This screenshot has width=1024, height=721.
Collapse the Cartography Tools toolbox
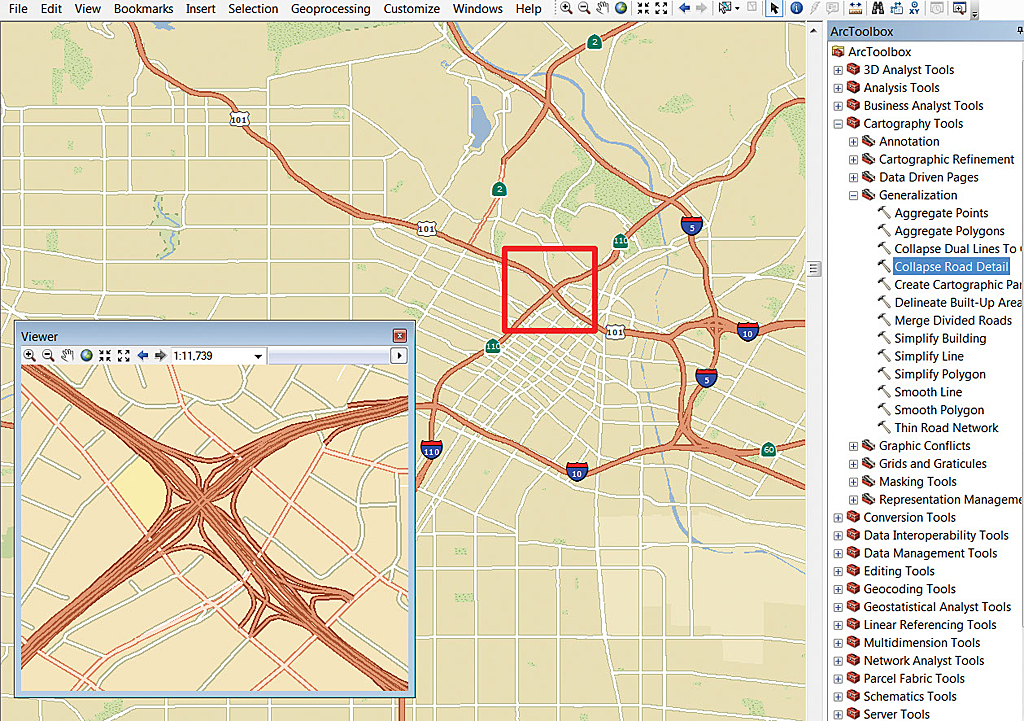click(838, 123)
